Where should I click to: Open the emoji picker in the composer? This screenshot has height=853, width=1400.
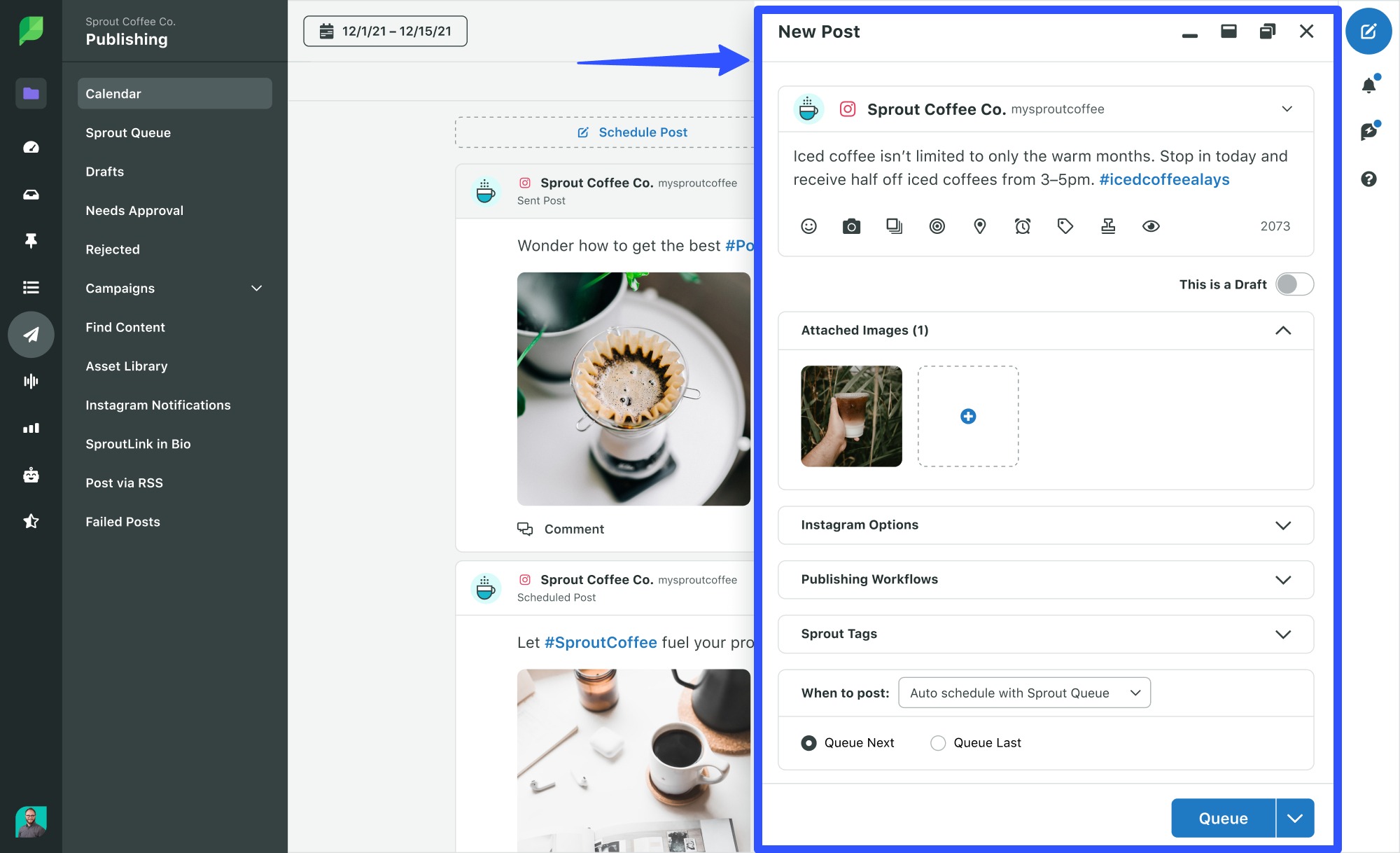(808, 226)
